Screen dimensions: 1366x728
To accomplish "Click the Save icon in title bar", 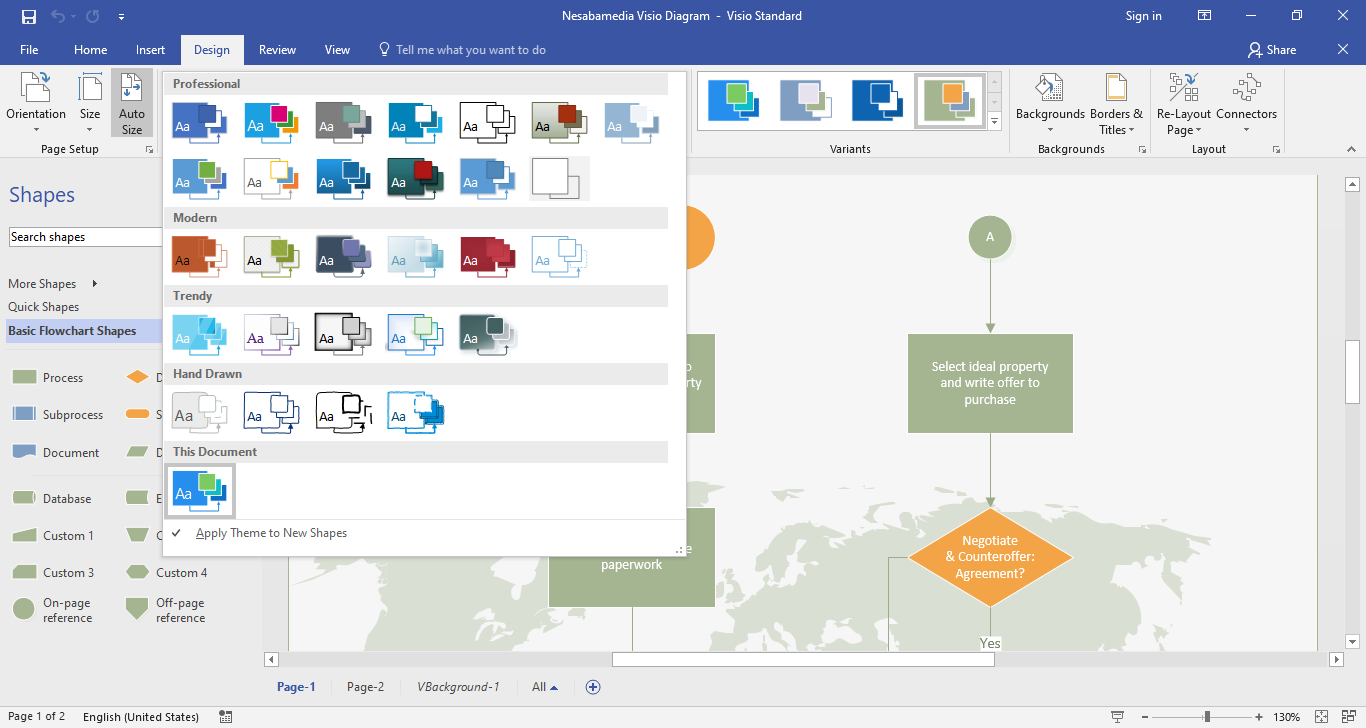I will (29, 16).
